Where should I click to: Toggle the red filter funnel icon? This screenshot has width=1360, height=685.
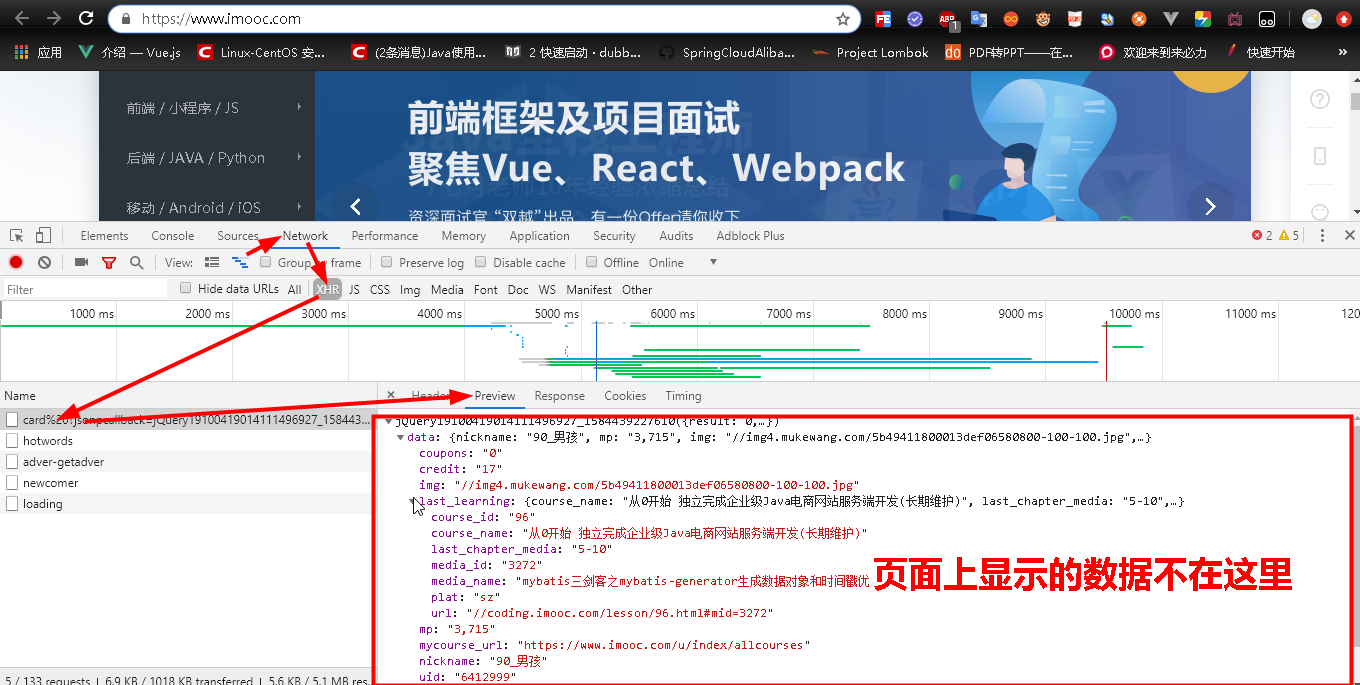point(109,262)
